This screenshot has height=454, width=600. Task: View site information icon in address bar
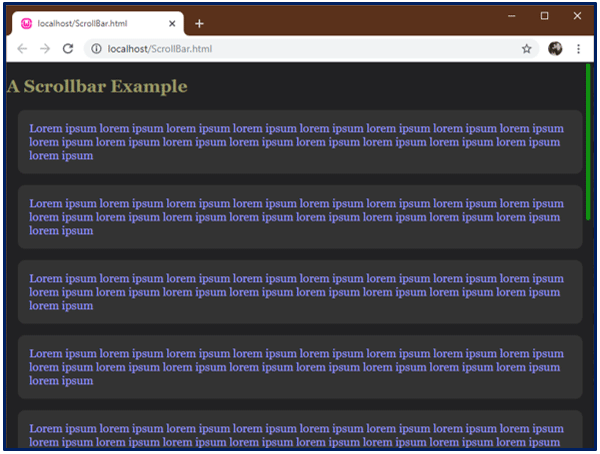click(96, 49)
